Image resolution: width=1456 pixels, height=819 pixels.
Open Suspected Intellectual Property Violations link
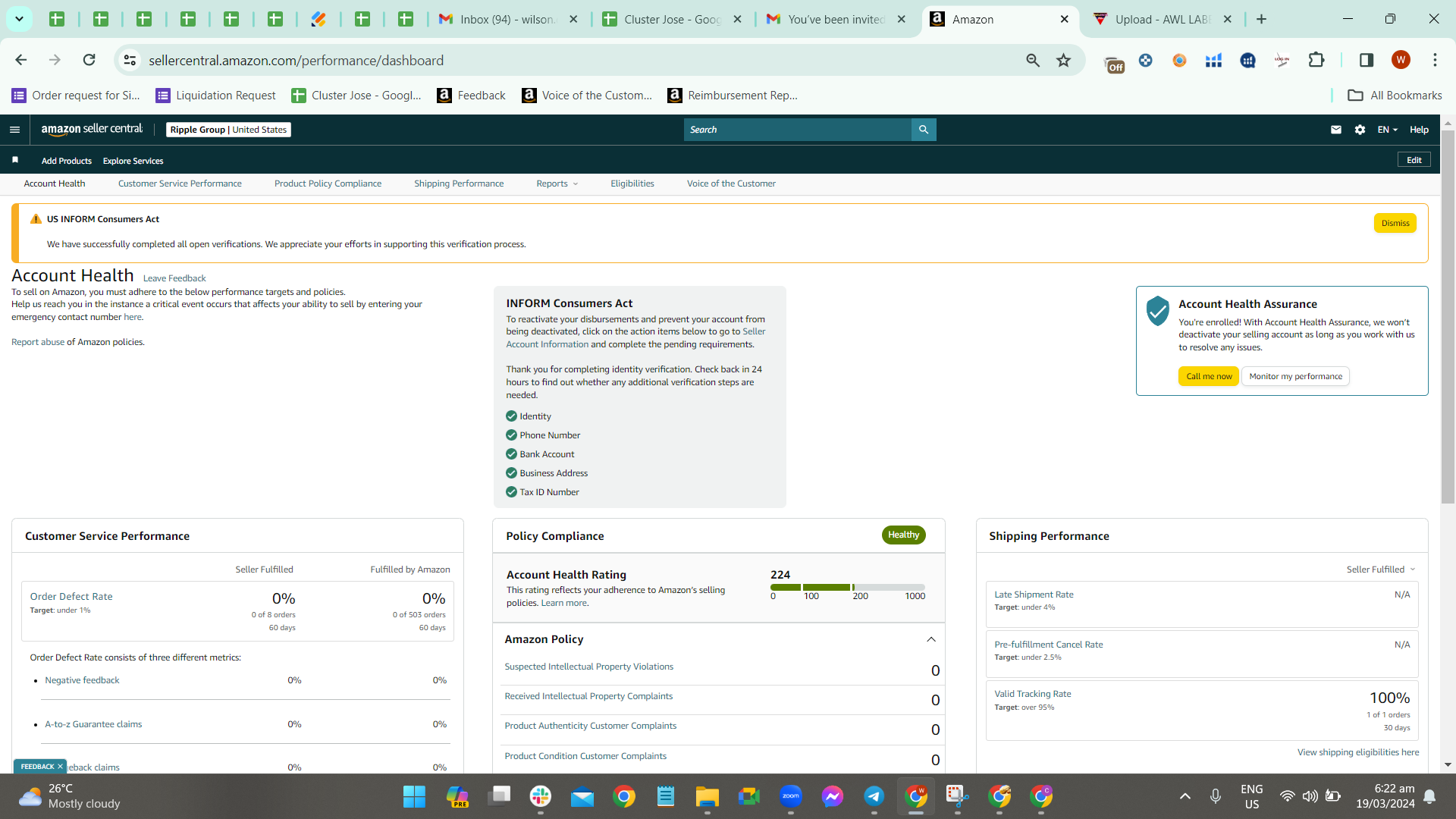(588, 667)
